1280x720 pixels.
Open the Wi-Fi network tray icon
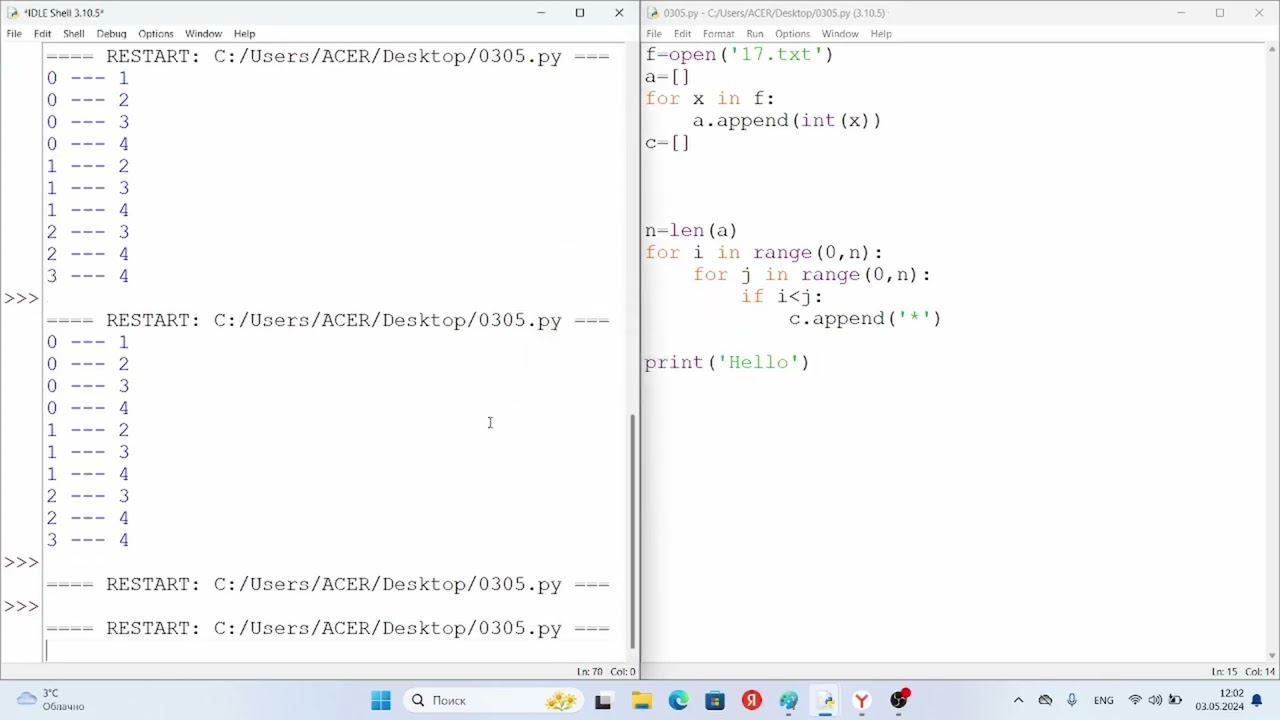pyautogui.click(x=1135, y=701)
